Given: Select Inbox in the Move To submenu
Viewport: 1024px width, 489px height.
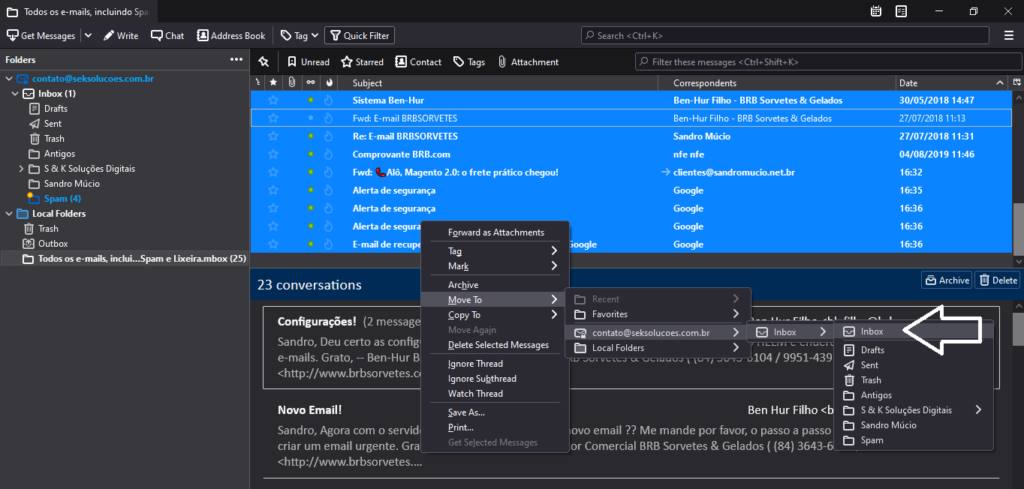Looking at the screenshot, I should (x=871, y=331).
